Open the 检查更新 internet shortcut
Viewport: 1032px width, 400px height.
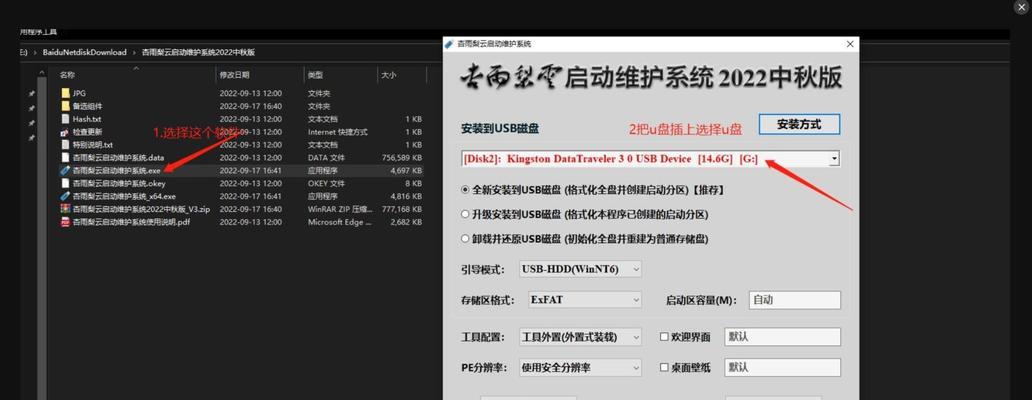coord(82,132)
